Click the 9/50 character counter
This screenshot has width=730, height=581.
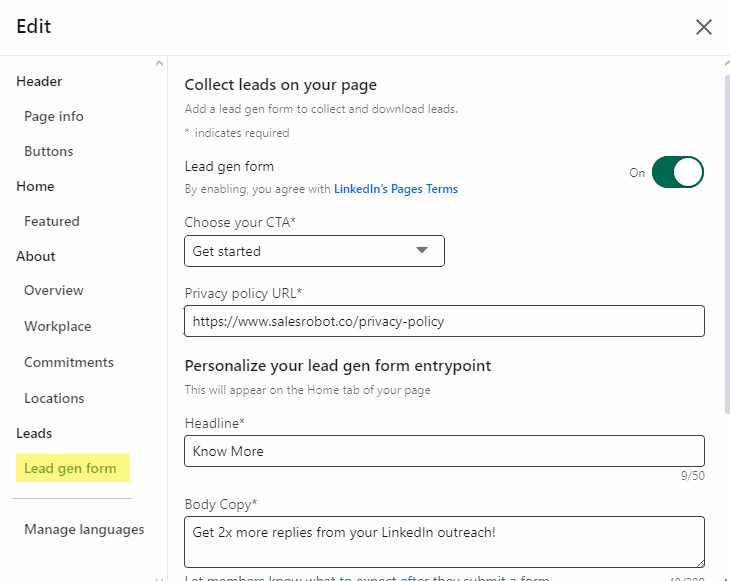coord(692,476)
